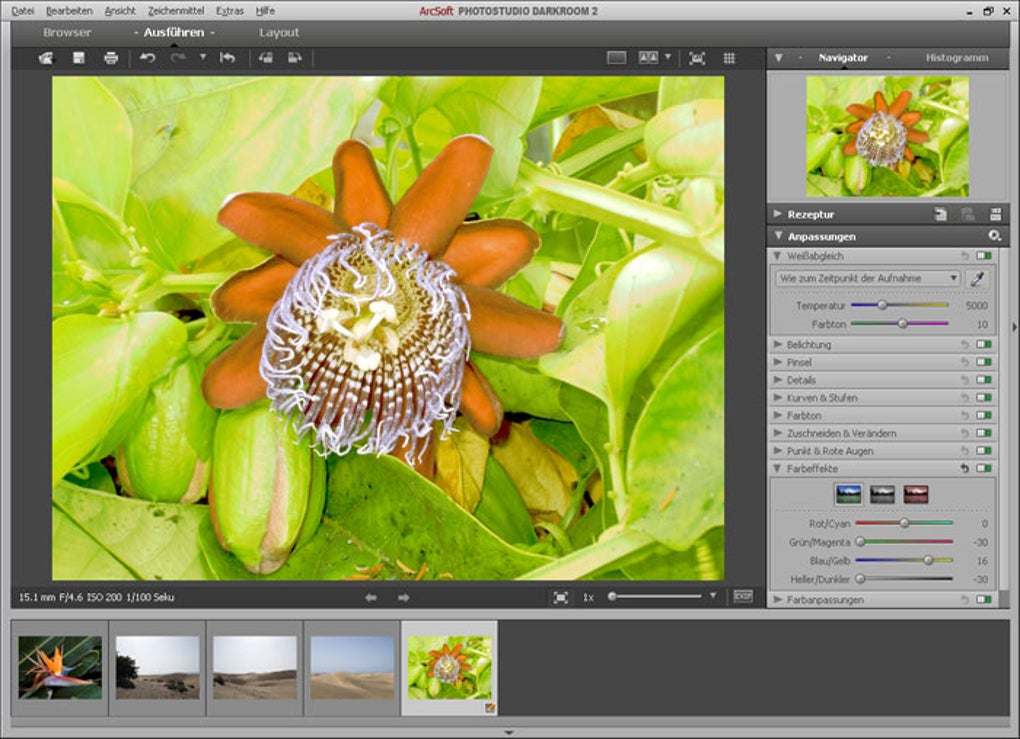Switch to the Browser mode
The width and height of the screenshot is (1020, 739).
pyautogui.click(x=67, y=33)
